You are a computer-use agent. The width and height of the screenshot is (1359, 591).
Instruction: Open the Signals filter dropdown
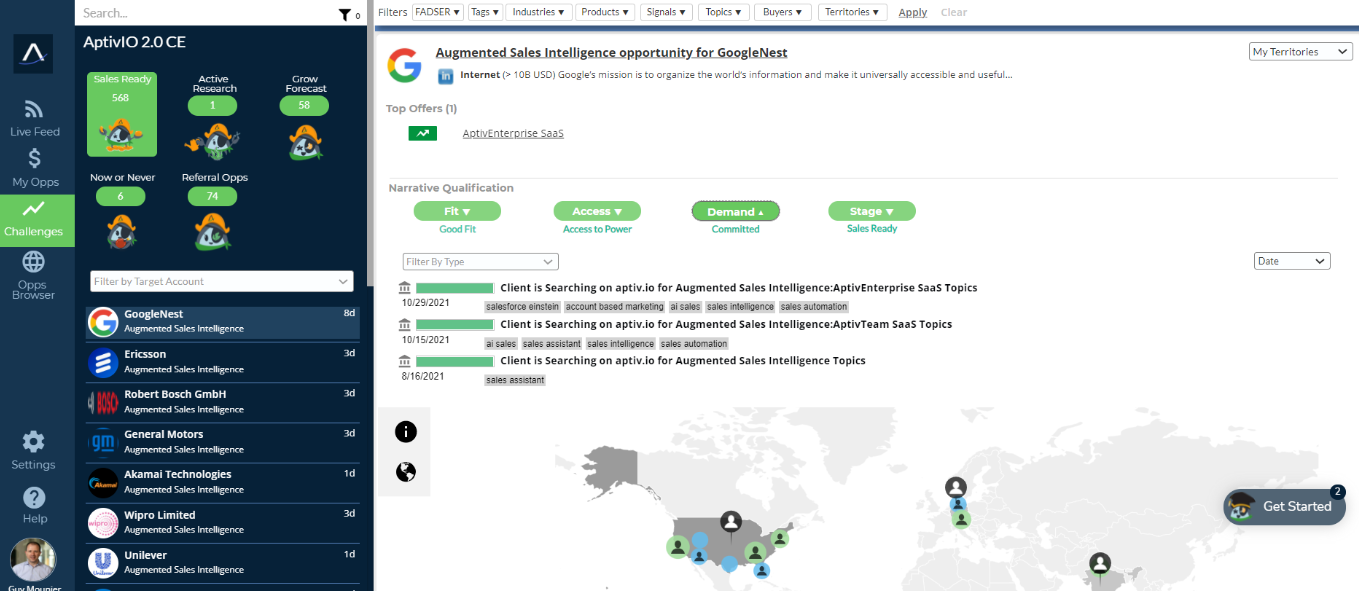[666, 12]
